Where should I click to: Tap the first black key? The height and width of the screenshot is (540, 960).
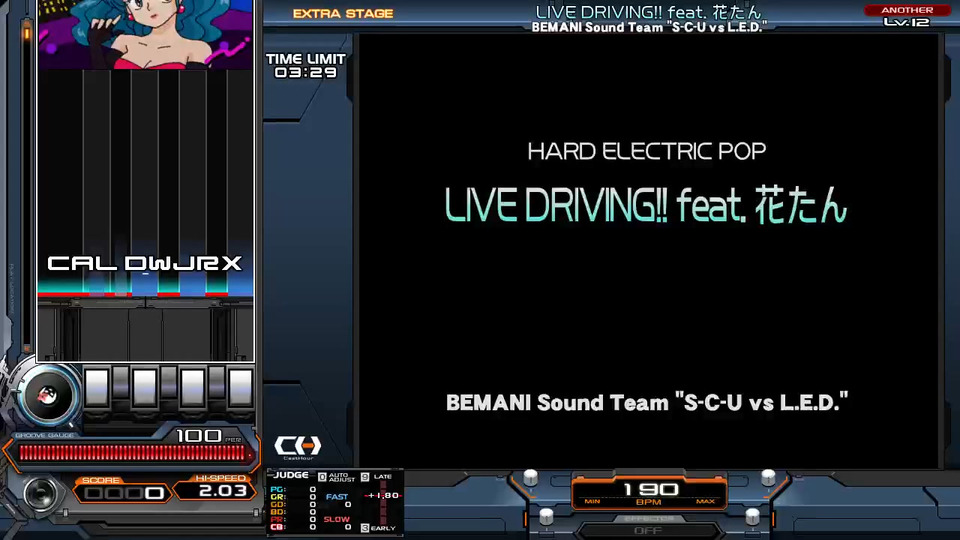point(121,382)
